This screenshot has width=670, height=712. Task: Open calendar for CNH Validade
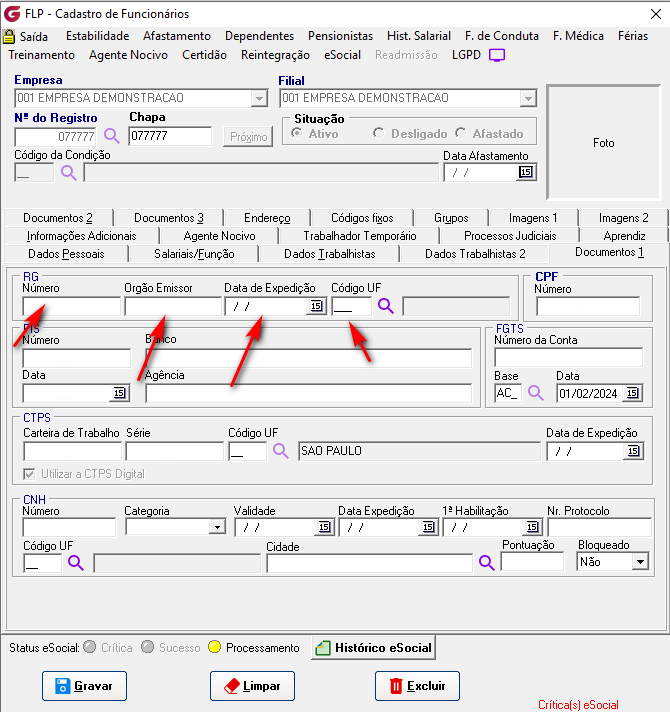[324, 527]
